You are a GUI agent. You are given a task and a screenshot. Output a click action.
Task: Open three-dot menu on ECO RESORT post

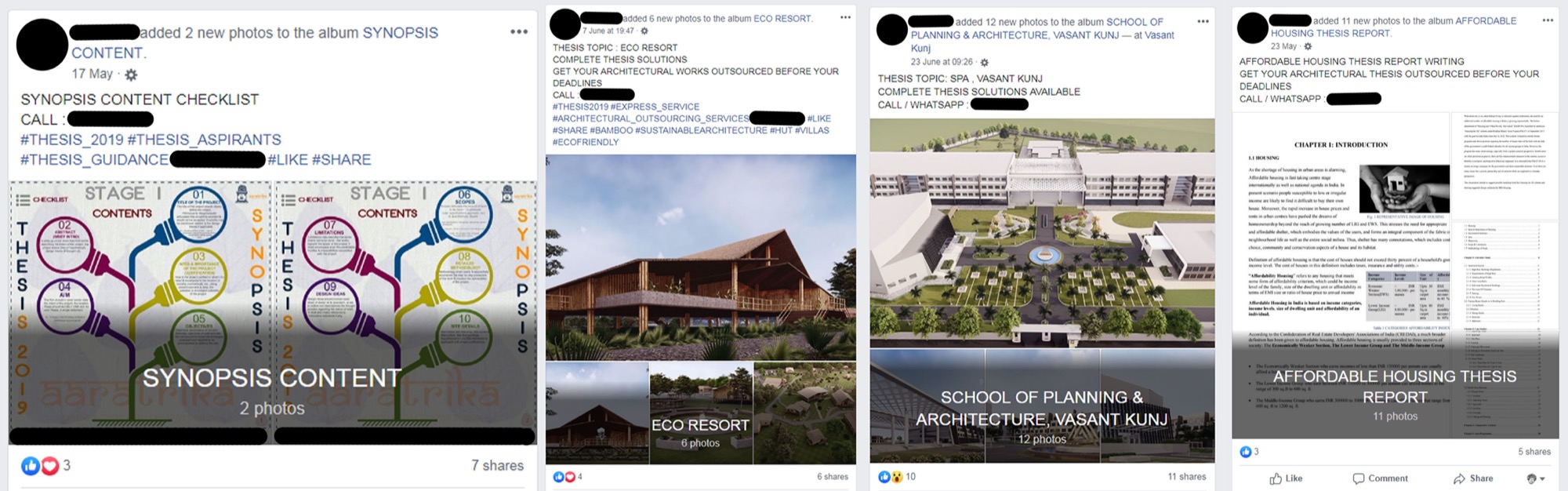845,17
